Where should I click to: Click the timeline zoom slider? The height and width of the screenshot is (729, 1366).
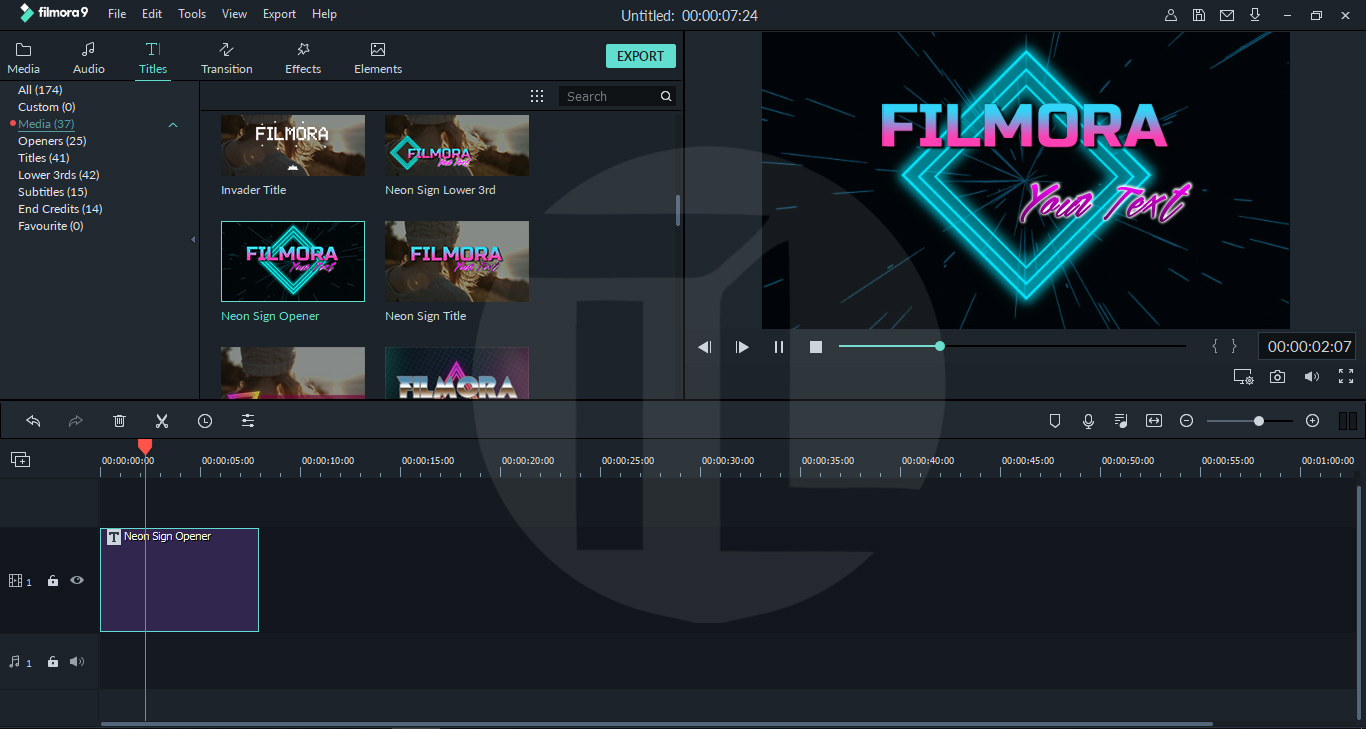point(1249,421)
